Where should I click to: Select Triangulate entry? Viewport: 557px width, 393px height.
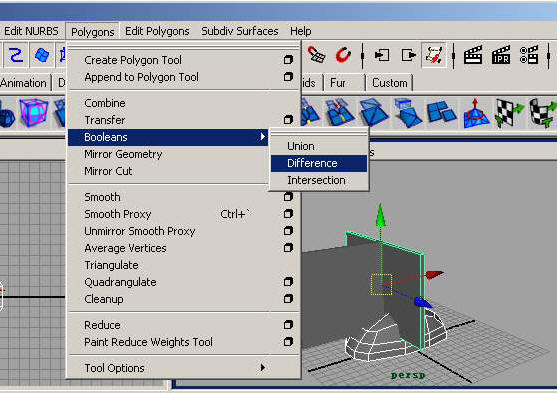111,265
